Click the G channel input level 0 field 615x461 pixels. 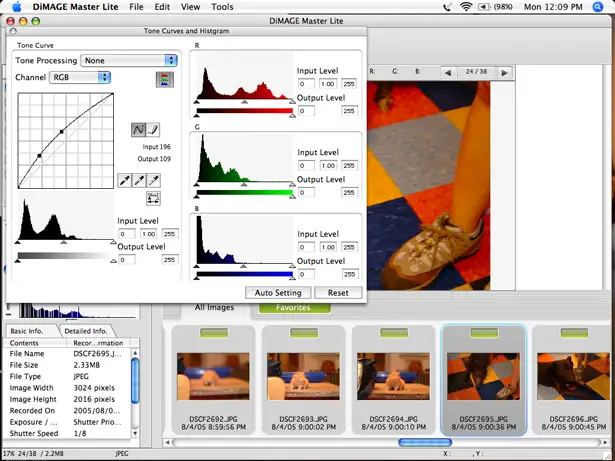tap(306, 166)
